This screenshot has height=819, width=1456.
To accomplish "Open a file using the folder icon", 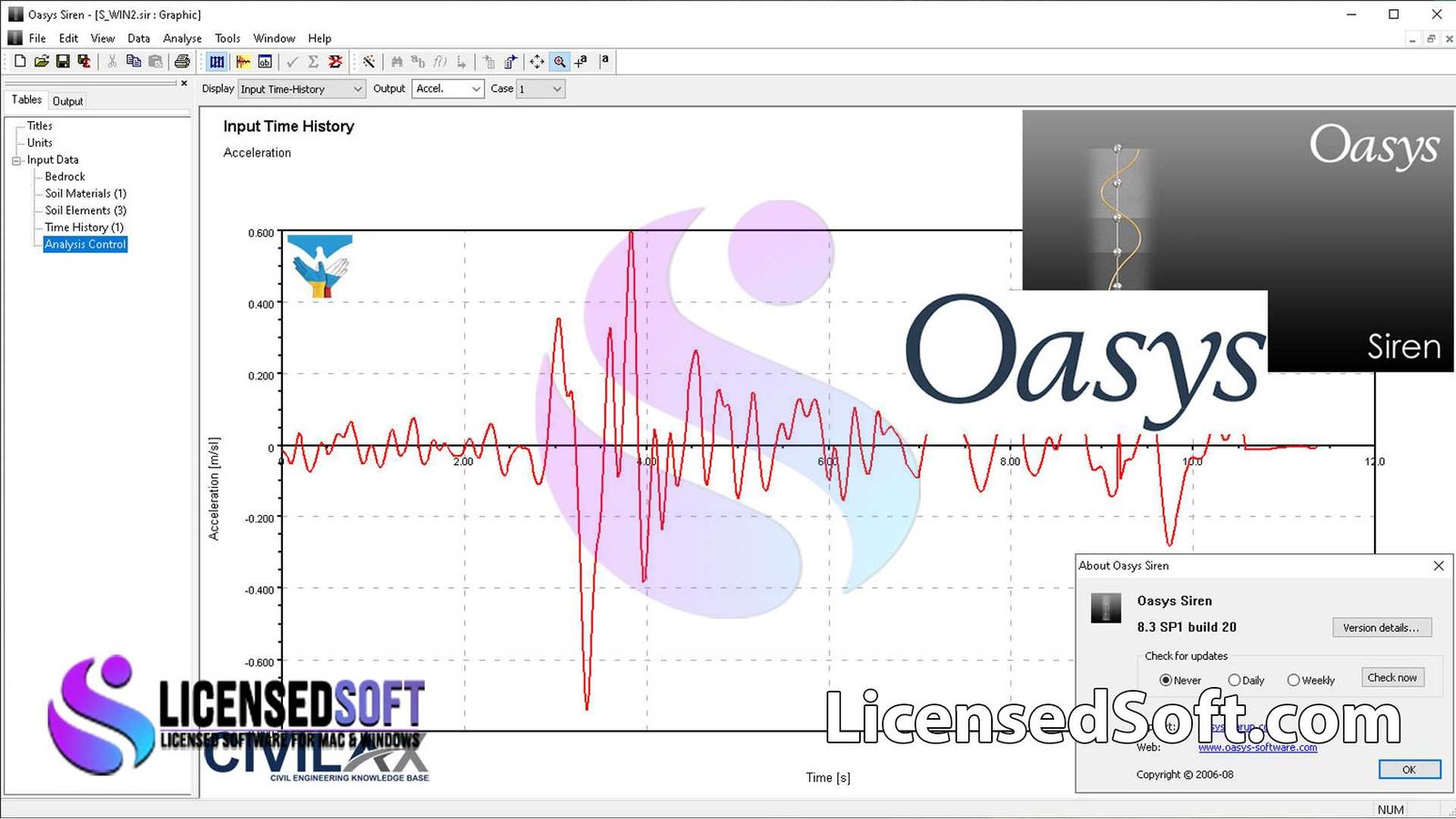I will pos(41,61).
